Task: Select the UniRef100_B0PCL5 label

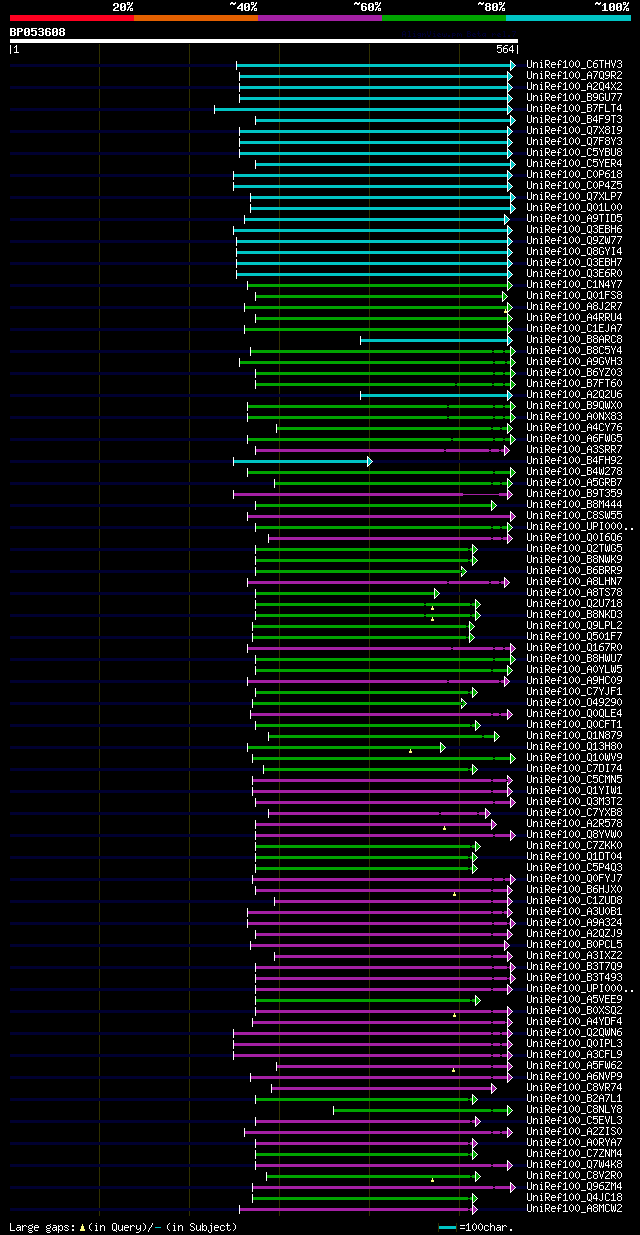Action: point(574,945)
